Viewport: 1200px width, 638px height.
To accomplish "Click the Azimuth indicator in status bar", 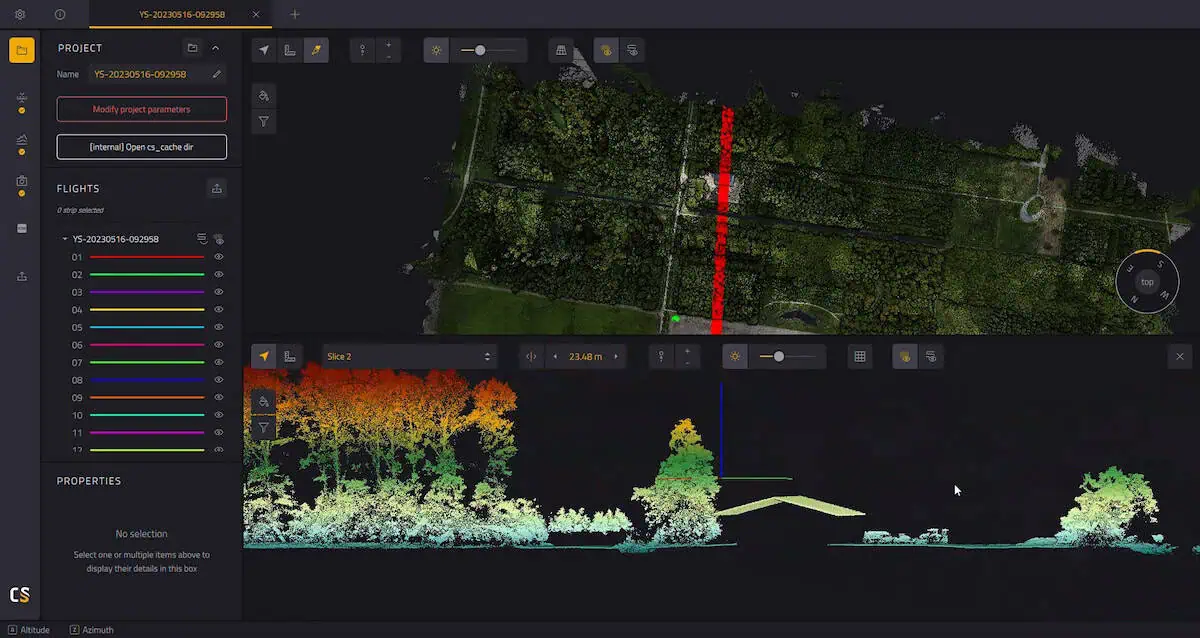I will [91, 629].
